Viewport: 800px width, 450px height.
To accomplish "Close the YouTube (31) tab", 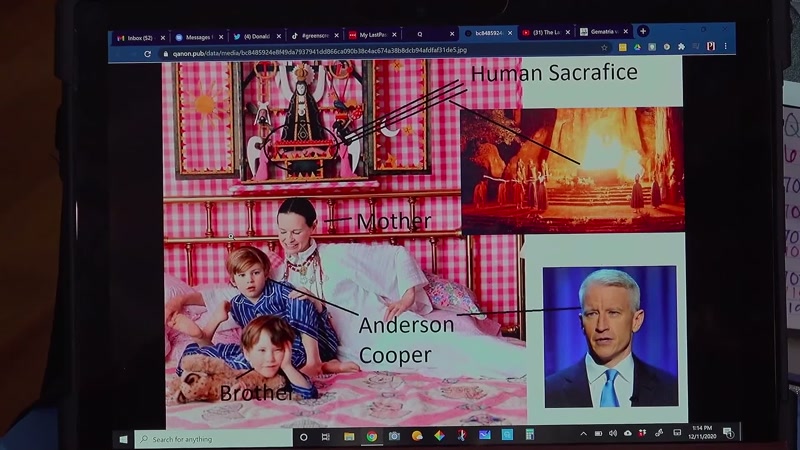I will [567, 32].
